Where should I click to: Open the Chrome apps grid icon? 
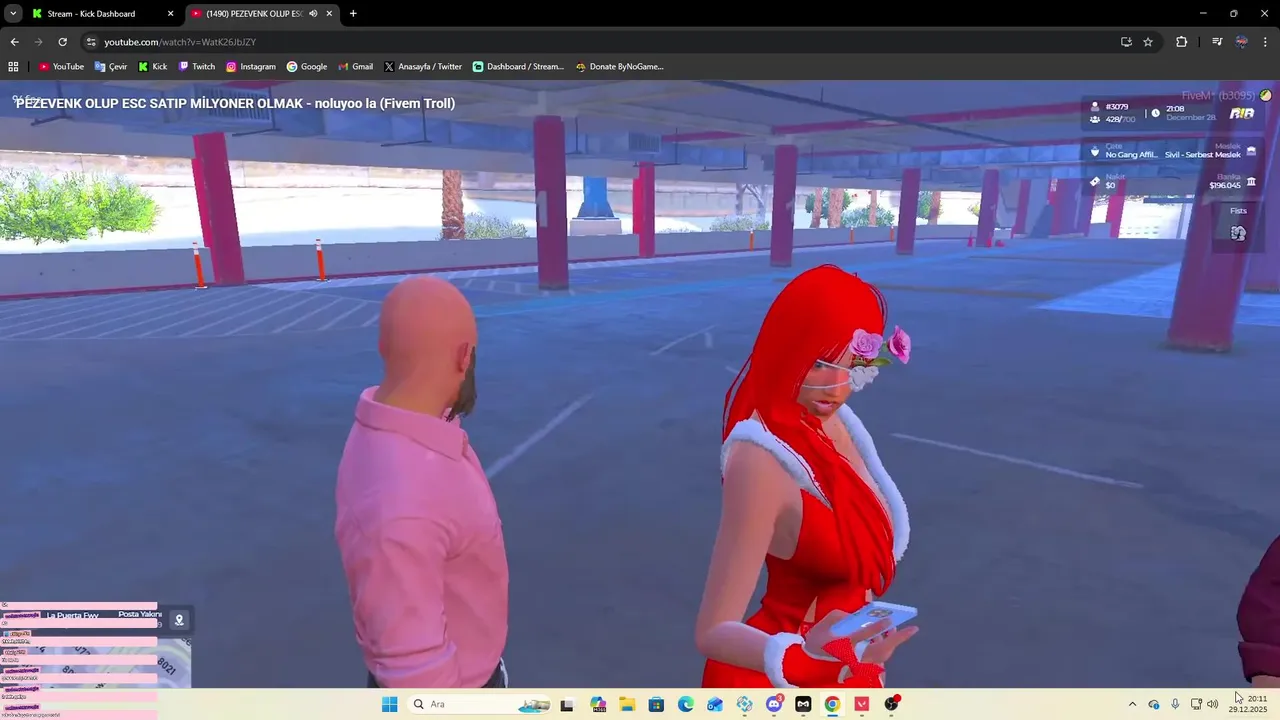pos(13,67)
